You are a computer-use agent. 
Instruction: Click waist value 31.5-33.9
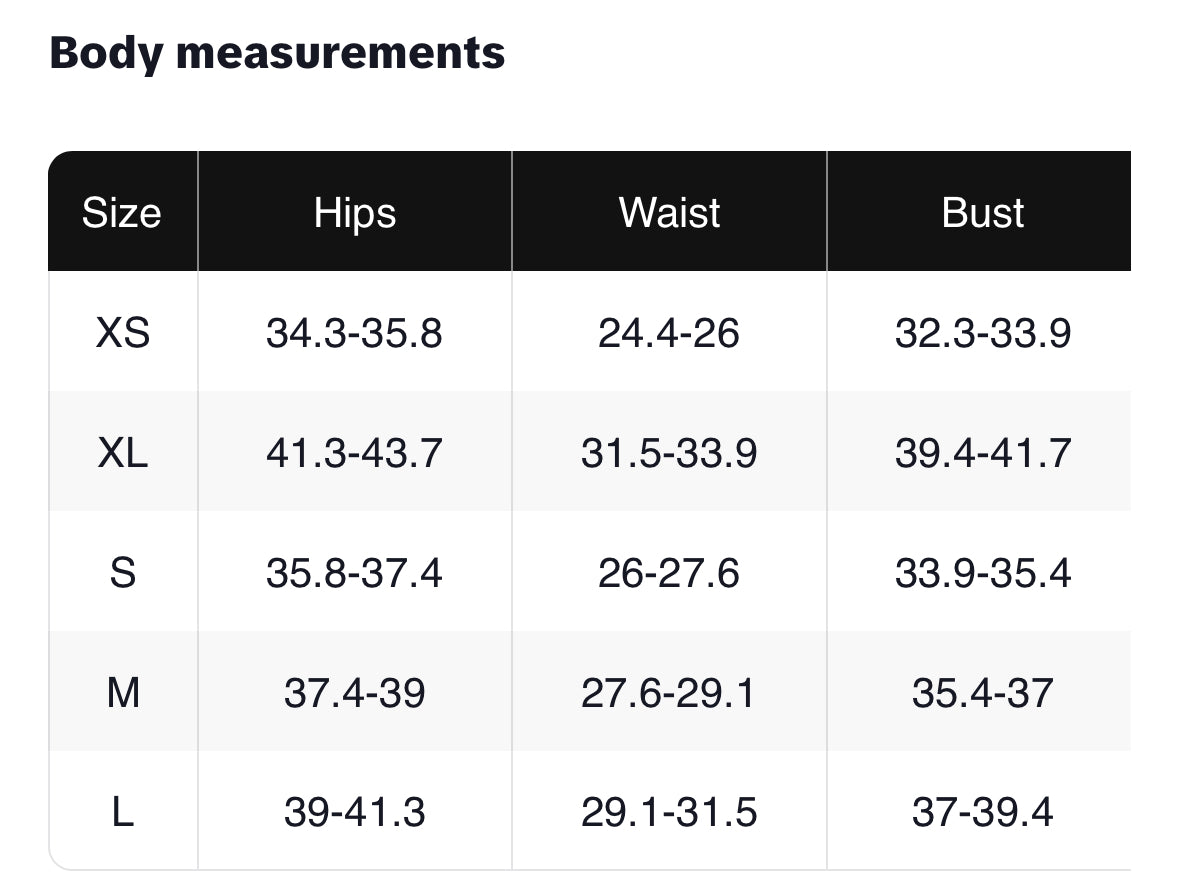pos(669,453)
